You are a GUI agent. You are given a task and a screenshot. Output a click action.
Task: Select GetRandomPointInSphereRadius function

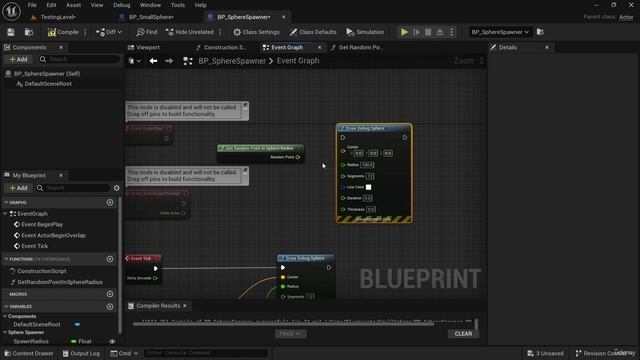pyautogui.click(x=60, y=282)
